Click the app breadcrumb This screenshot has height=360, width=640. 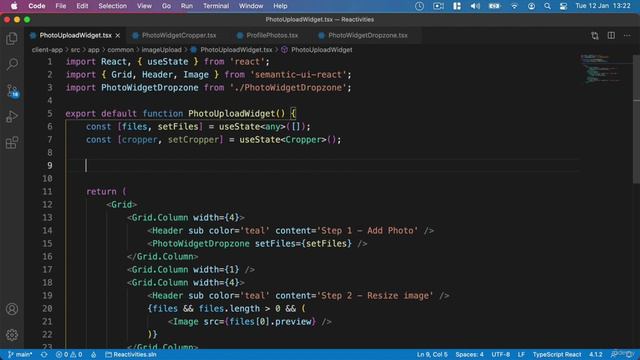tap(93, 50)
